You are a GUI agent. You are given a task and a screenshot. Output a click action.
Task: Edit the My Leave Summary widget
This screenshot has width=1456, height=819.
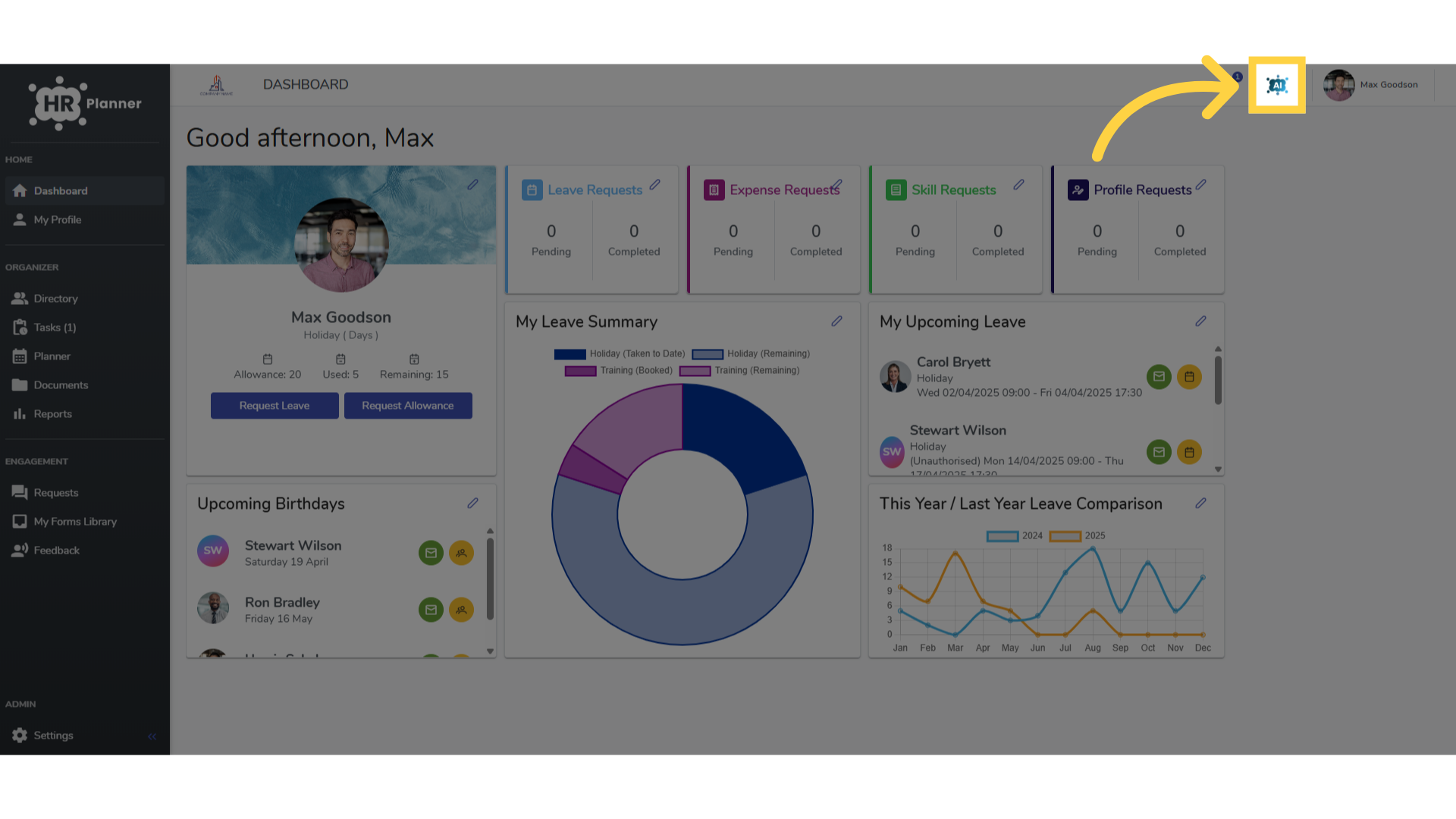point(836,321)
